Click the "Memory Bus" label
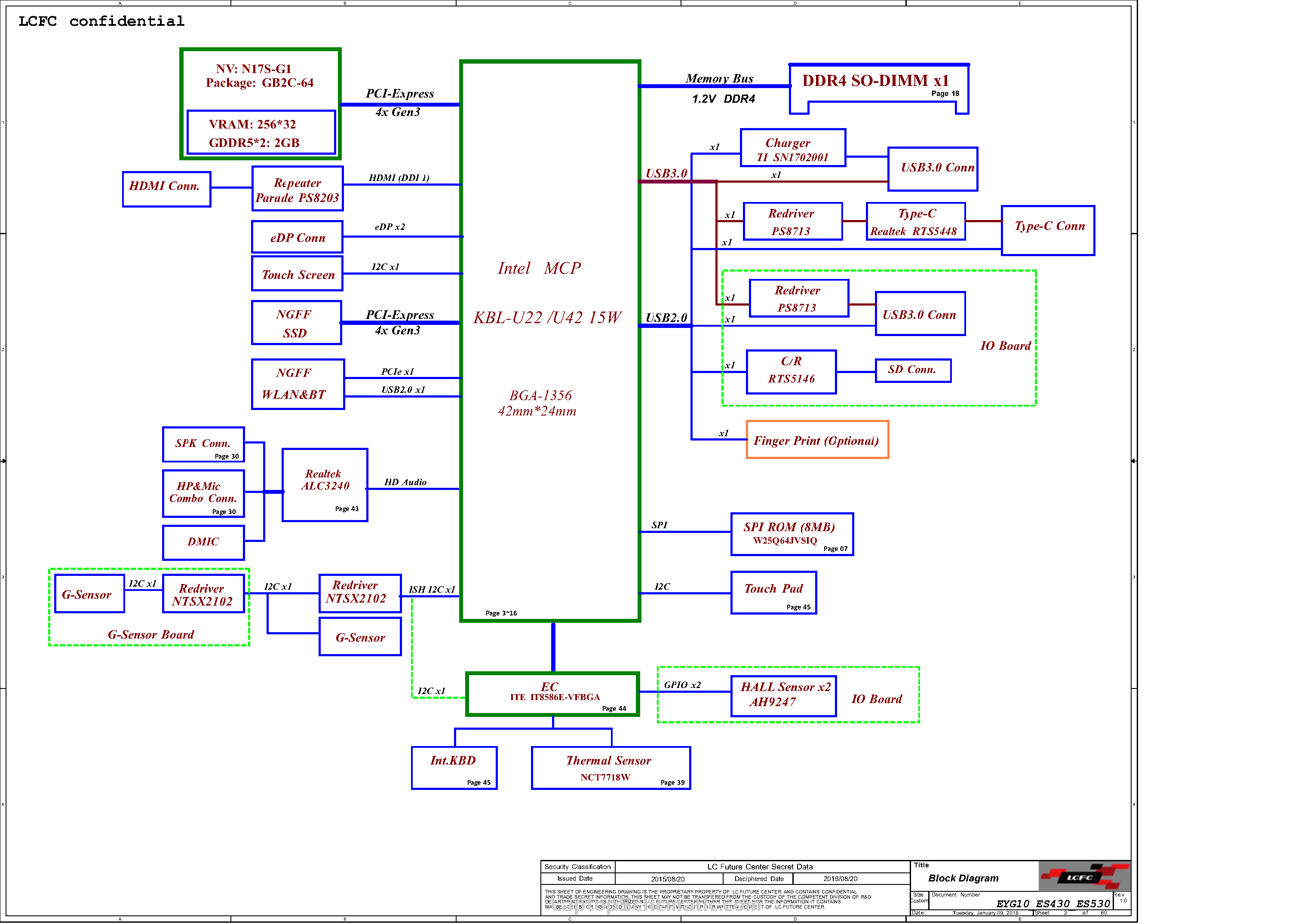Viewport: 1307px width, 924px height. 719,79
